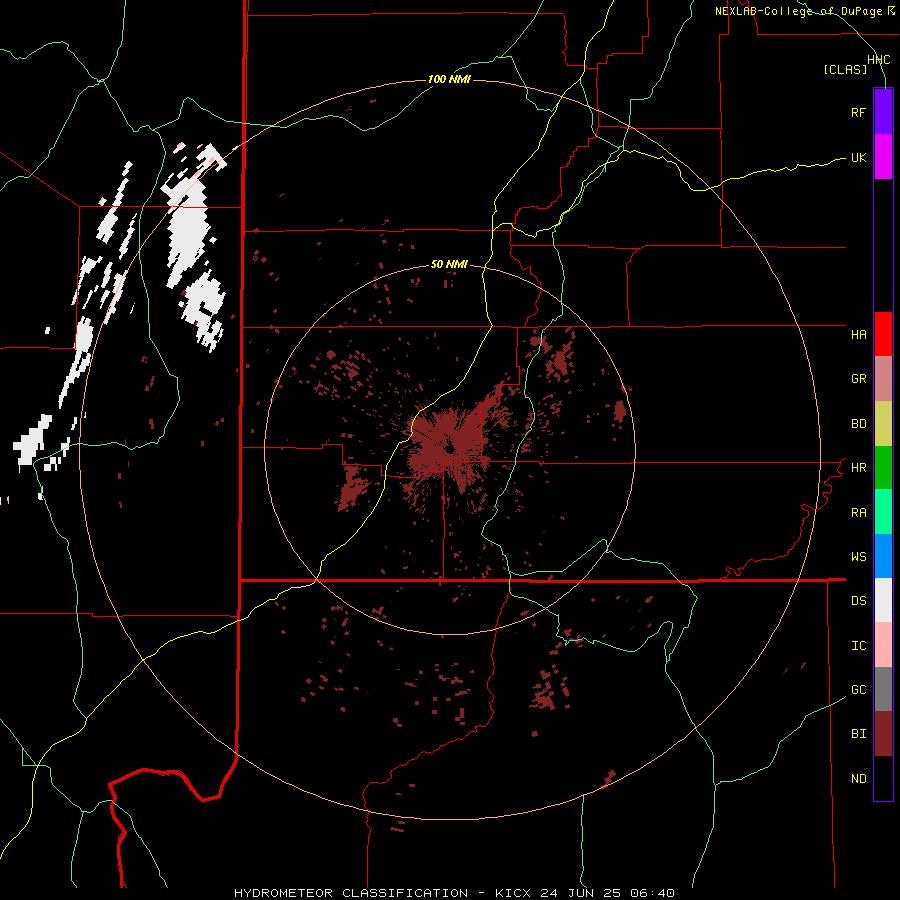Click the ND legend label

tap(858, 779)
